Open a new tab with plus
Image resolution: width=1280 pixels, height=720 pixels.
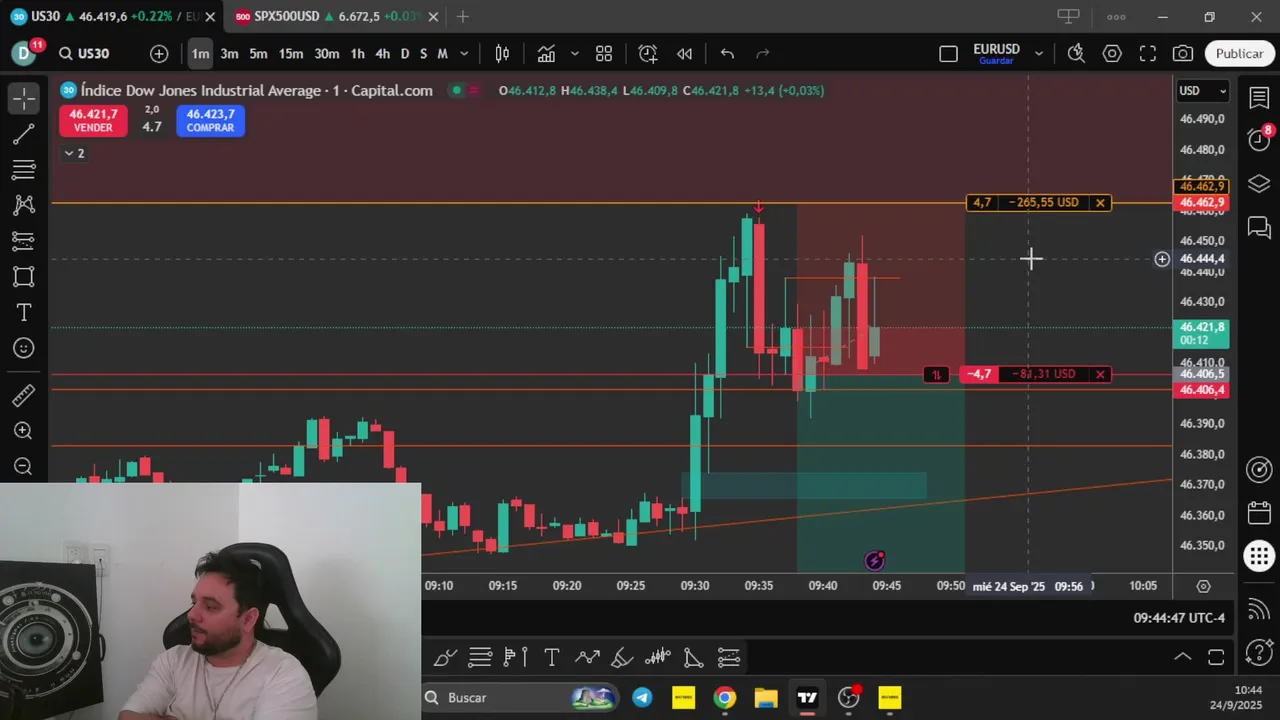tap(462, 17)
